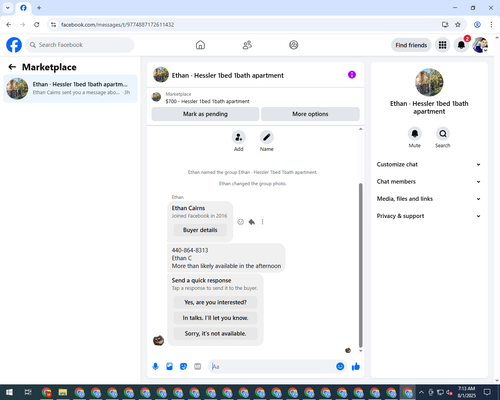Open the emoji picker in message box

point(340,367)
